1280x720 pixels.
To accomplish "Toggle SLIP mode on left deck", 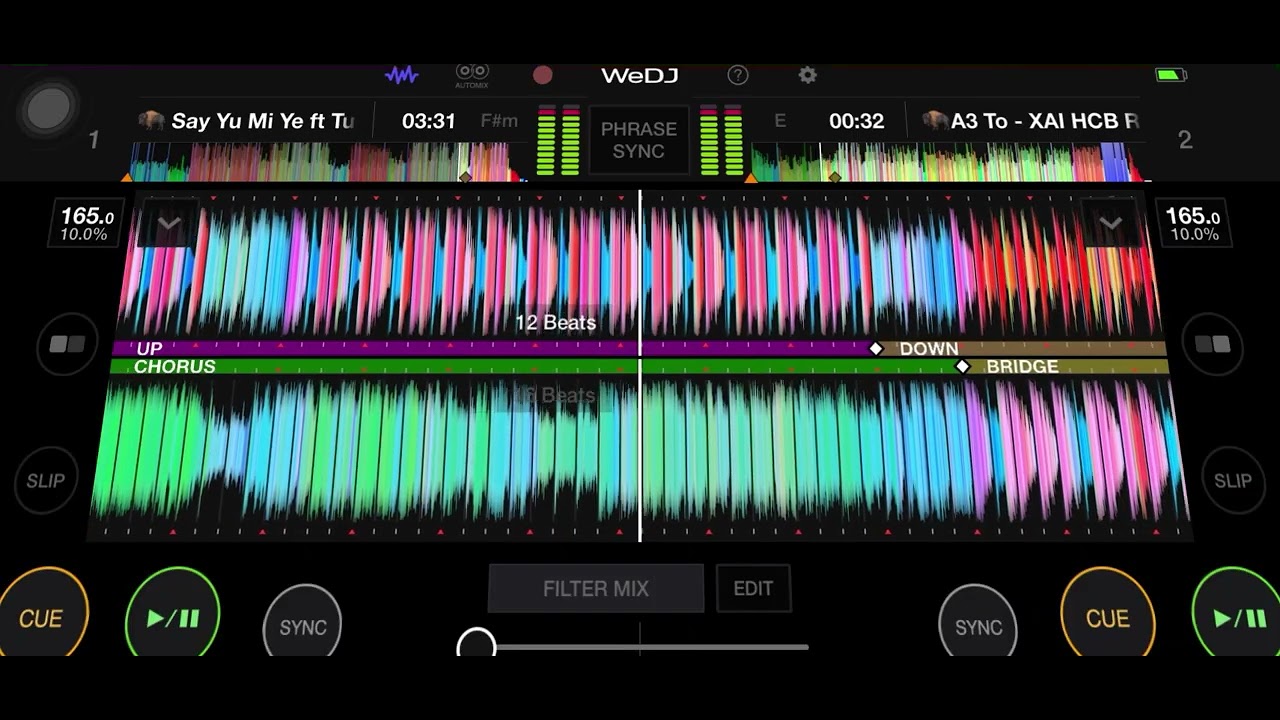I will click(x=46, y=481).
